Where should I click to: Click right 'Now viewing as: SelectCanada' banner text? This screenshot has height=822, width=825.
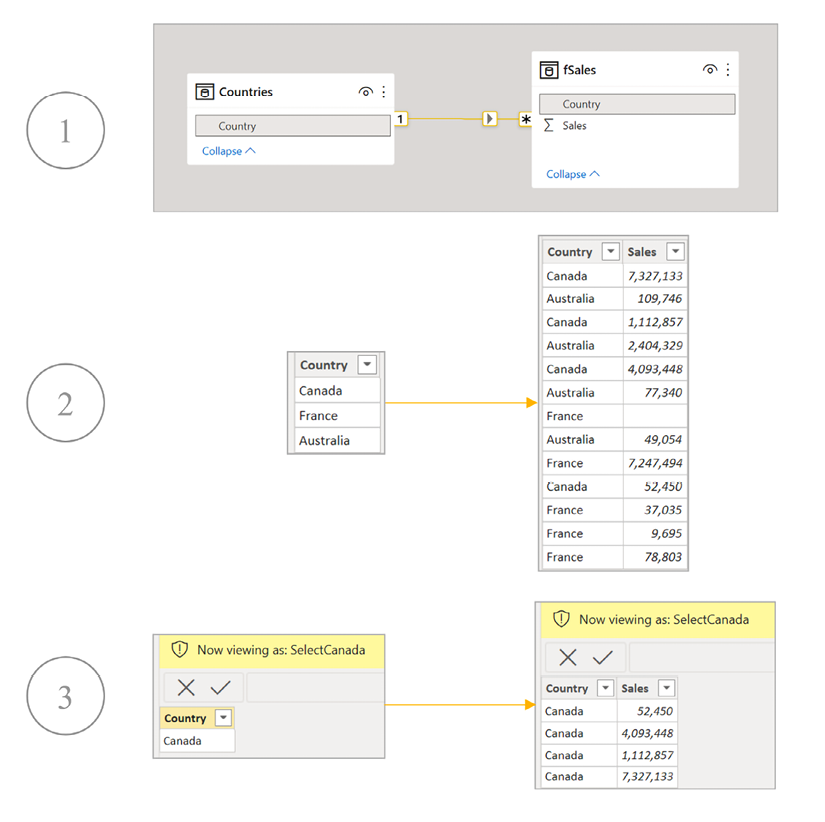click(x=664, y=619)
